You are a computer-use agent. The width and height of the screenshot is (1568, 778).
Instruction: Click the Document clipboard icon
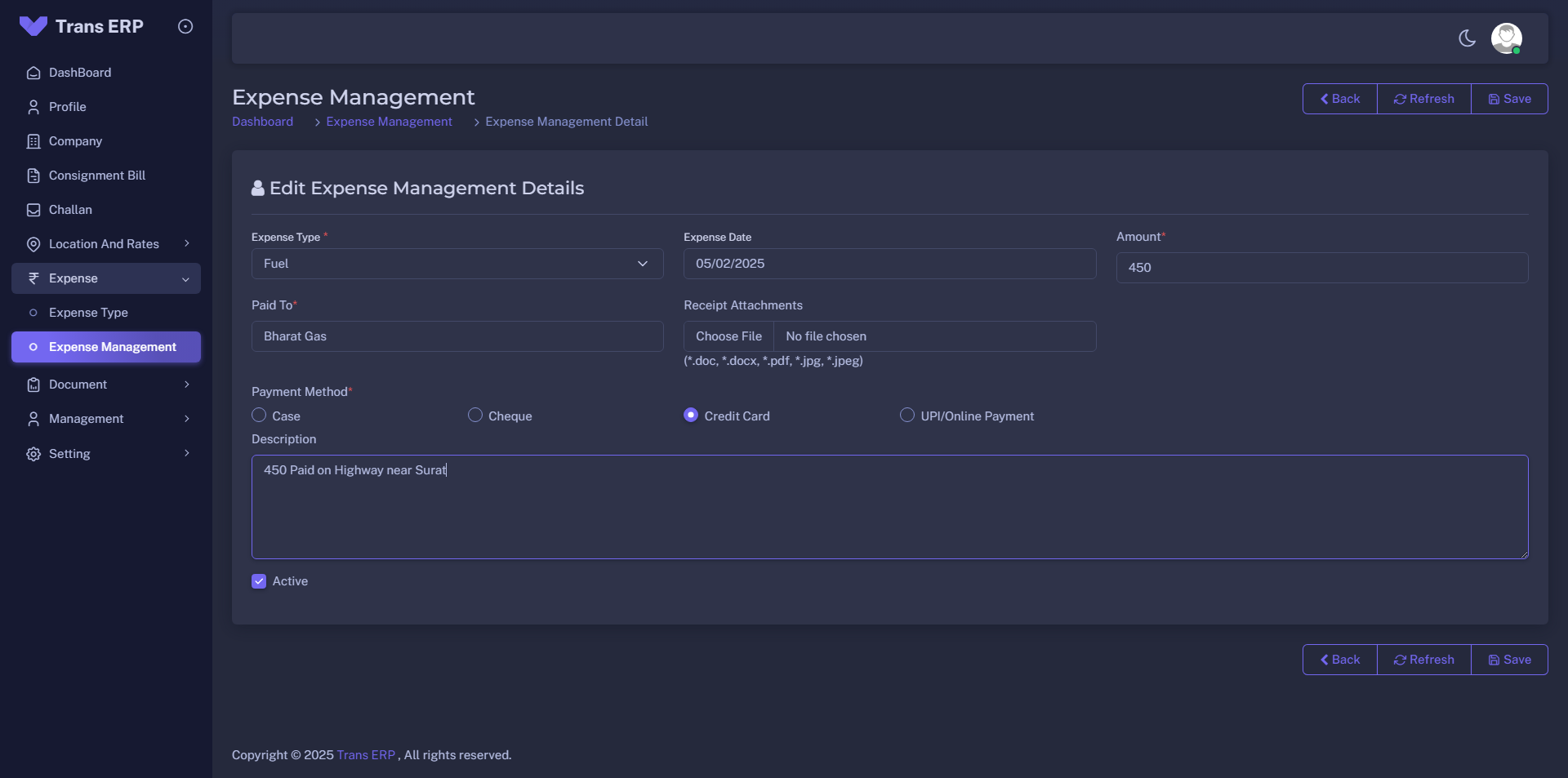coord(33,385)
